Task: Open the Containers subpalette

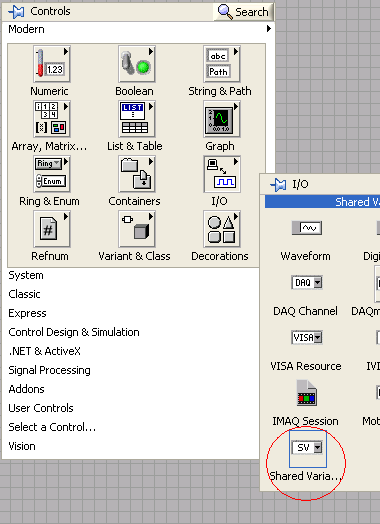Action: tap(137, 174)
